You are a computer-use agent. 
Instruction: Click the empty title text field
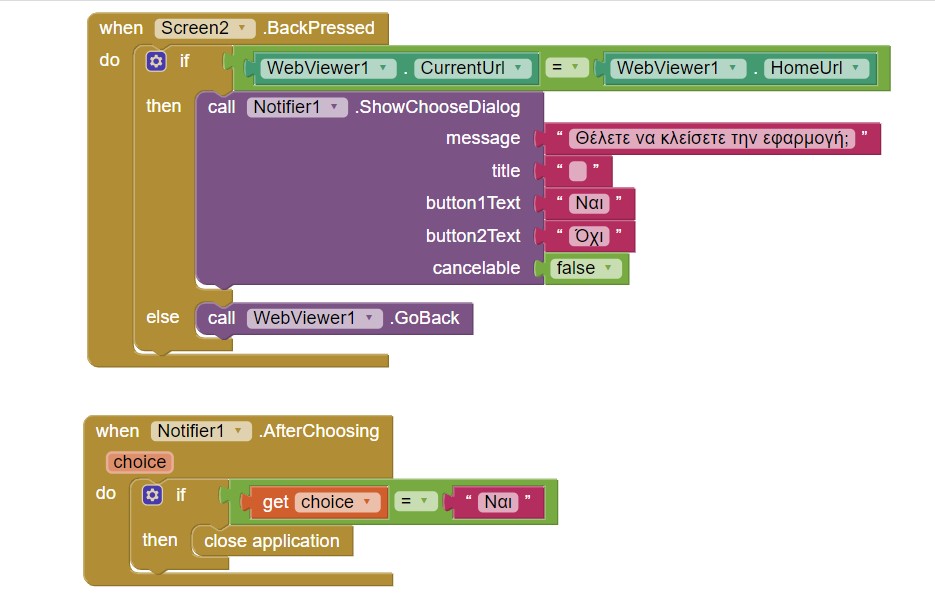578,171
